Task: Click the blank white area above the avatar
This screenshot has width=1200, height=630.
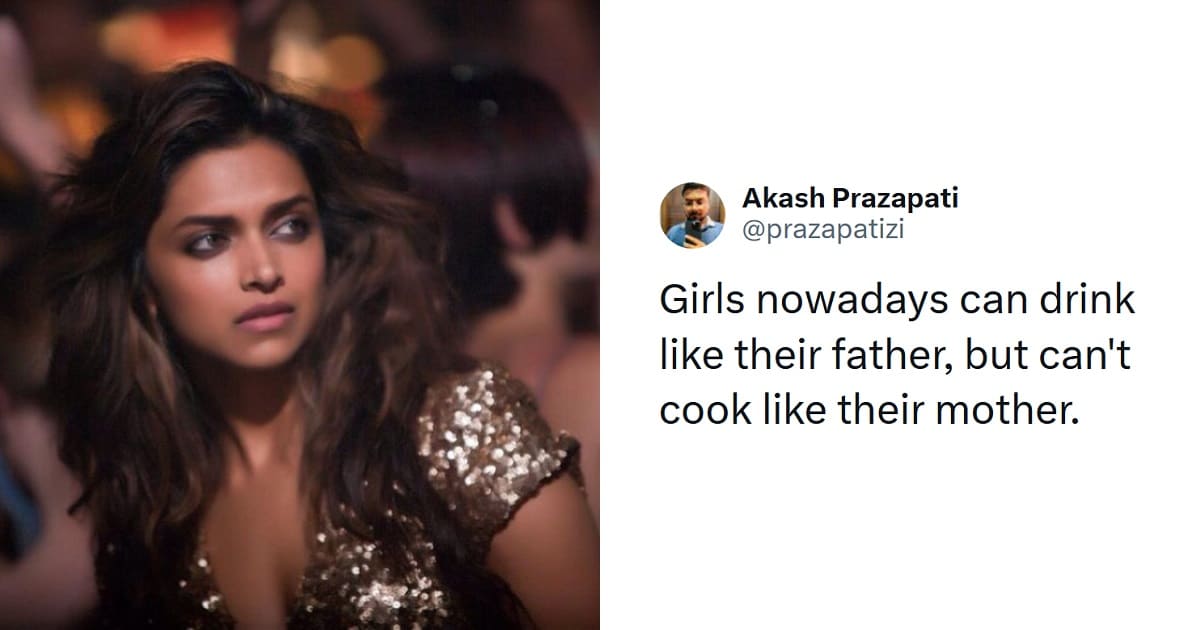Action: click(900, 90)
